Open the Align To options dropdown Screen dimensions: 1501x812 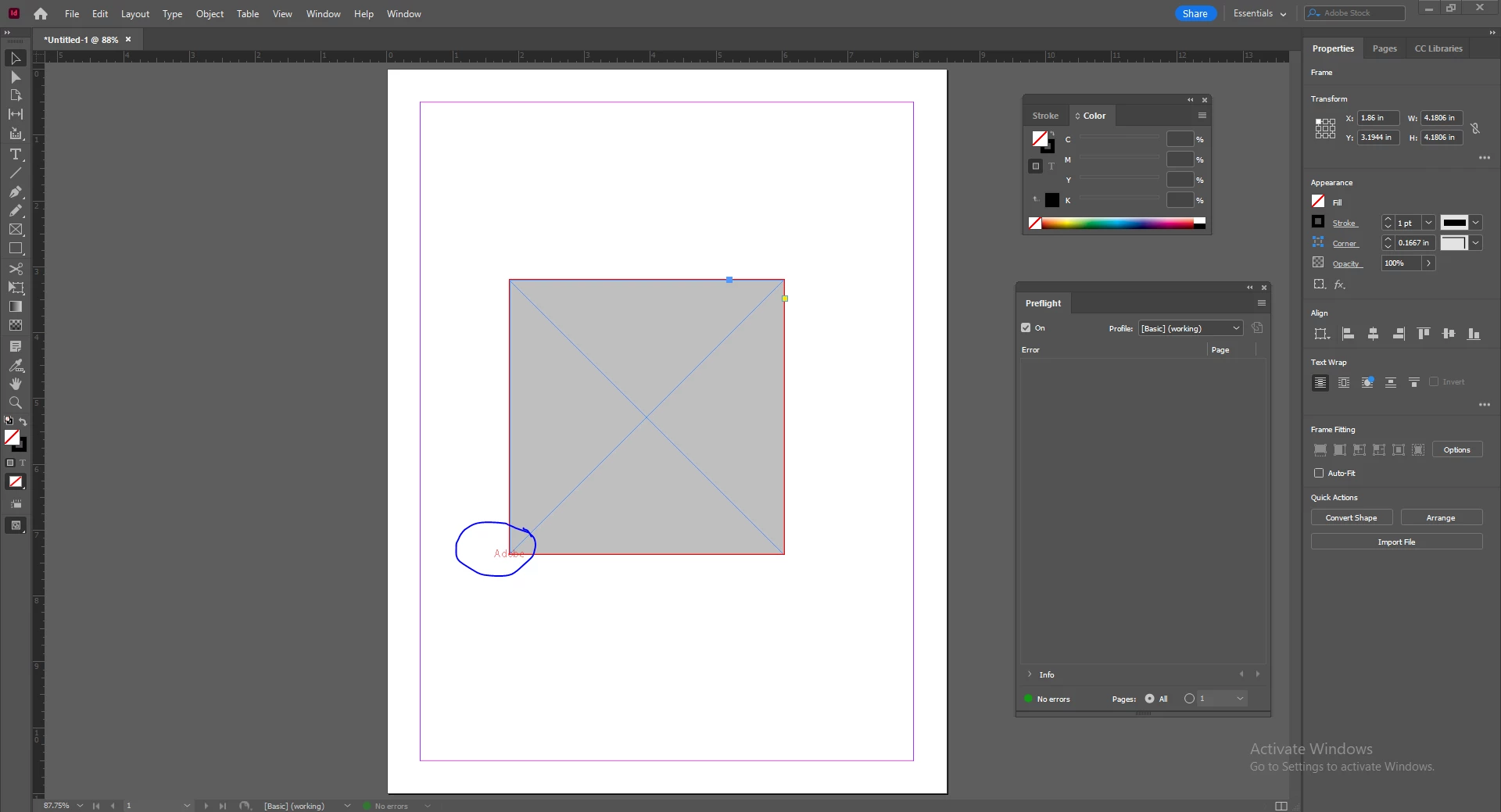tap(1322, 334)
